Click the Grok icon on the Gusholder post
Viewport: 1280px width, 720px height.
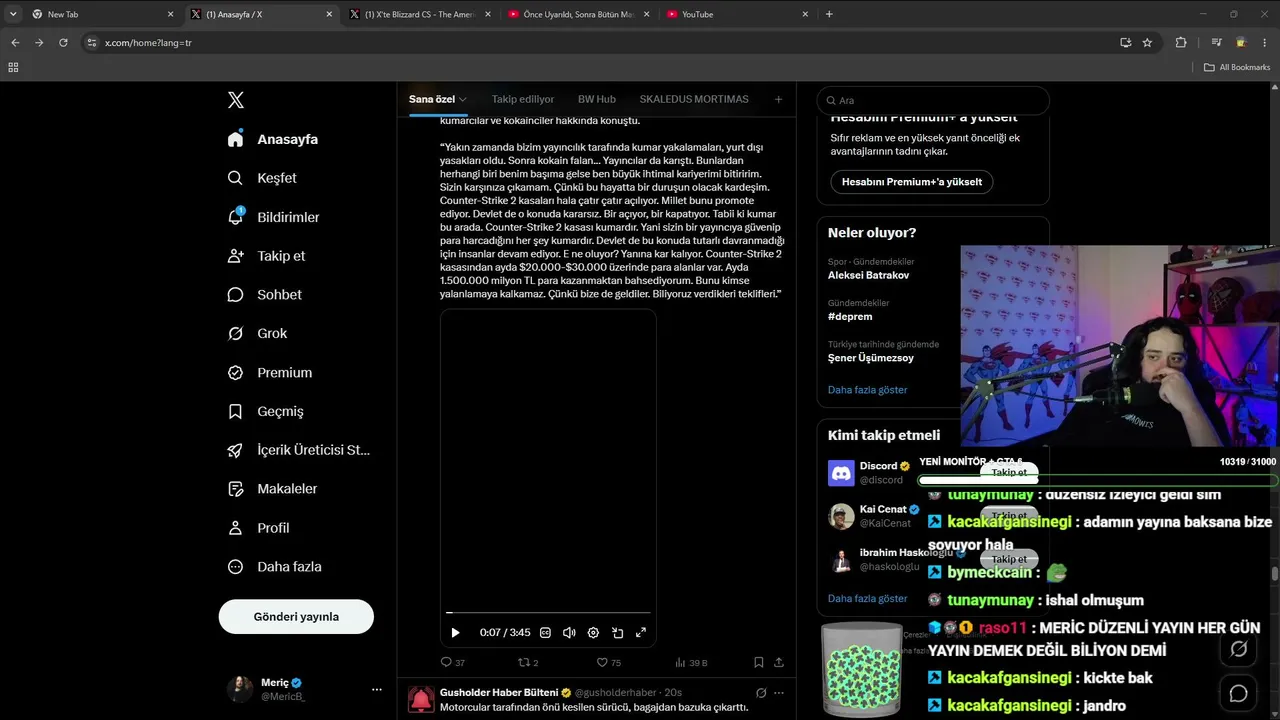point(761,693)
